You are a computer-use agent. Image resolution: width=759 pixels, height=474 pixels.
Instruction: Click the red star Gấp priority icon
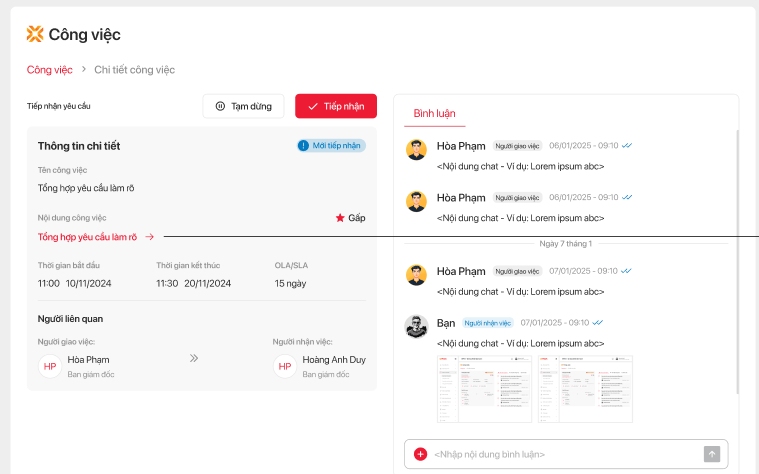tap(340, 217)
